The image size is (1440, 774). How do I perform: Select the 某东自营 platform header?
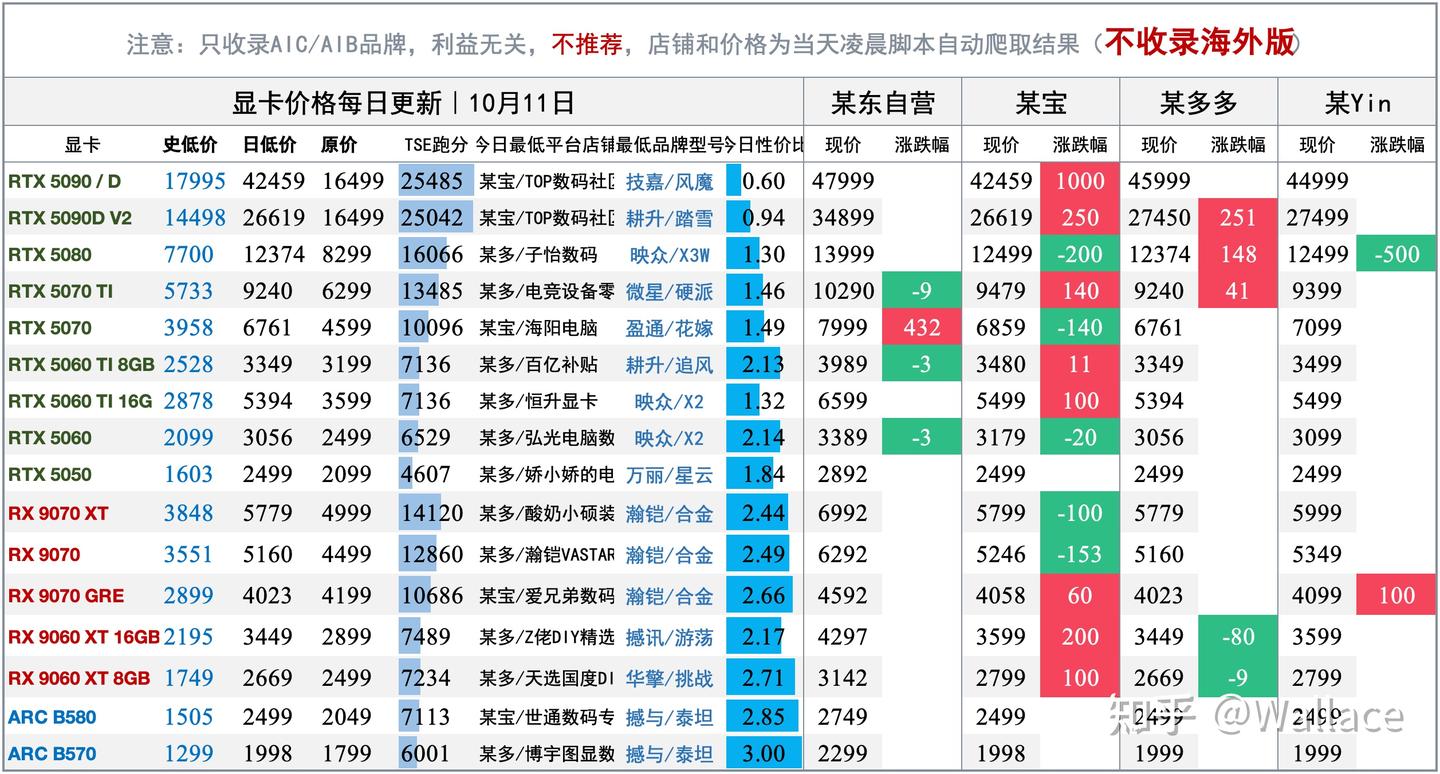(883, 102)
